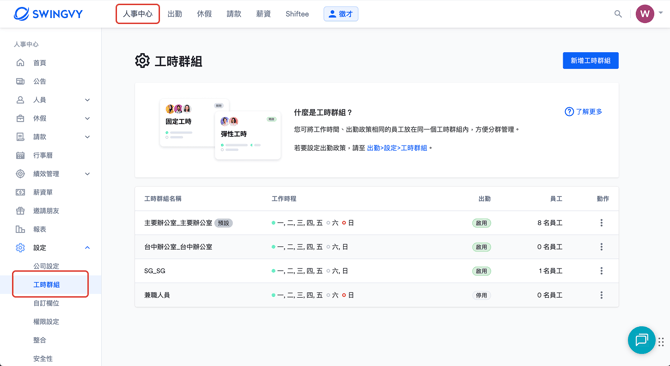Open actions menu for 主要辦公室_主要辦公室 row

click(x=601, y=223)
